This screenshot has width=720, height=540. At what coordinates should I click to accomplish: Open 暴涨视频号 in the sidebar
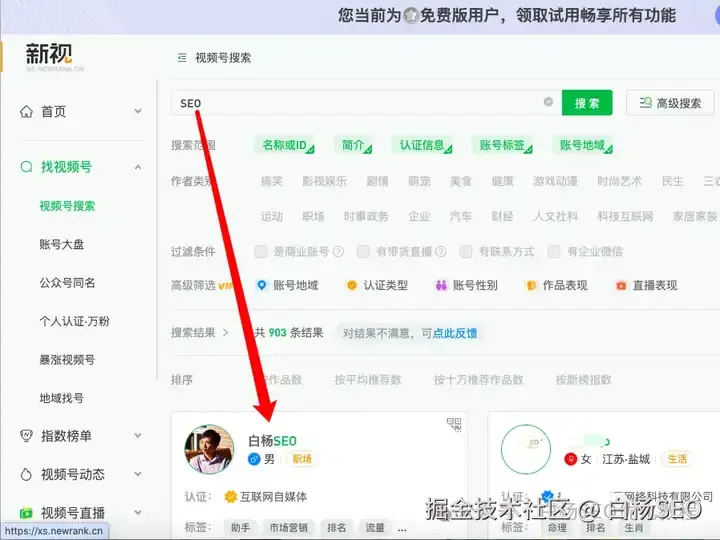pyautogui.click(x=68, y=360)
